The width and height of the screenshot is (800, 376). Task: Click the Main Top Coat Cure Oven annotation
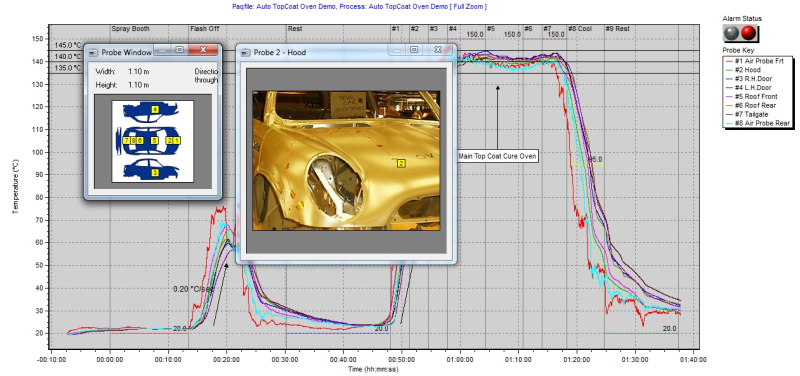click(x=497, y=157)
